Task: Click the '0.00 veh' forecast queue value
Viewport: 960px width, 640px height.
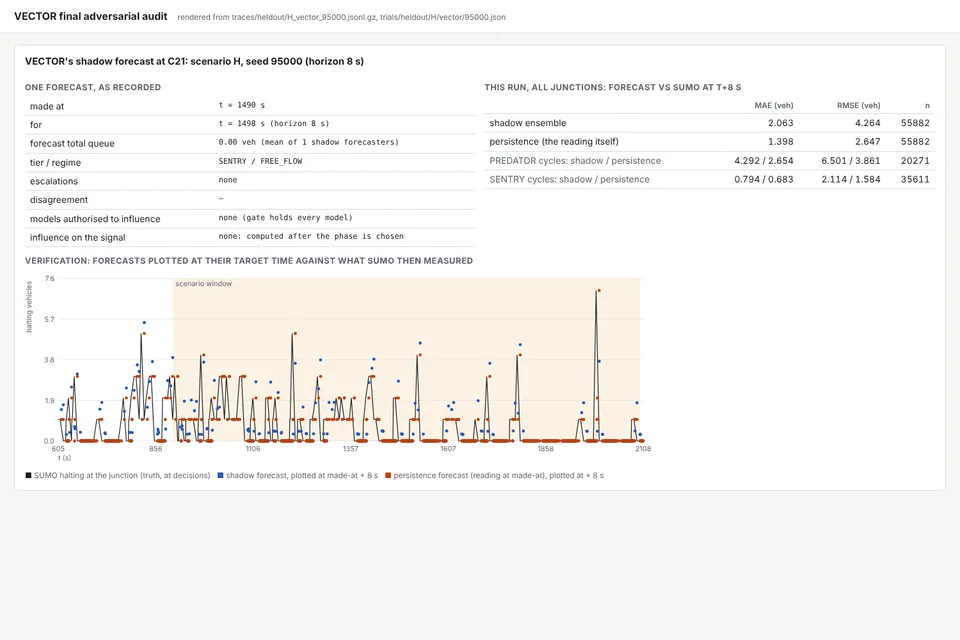Action: point(309,142)
